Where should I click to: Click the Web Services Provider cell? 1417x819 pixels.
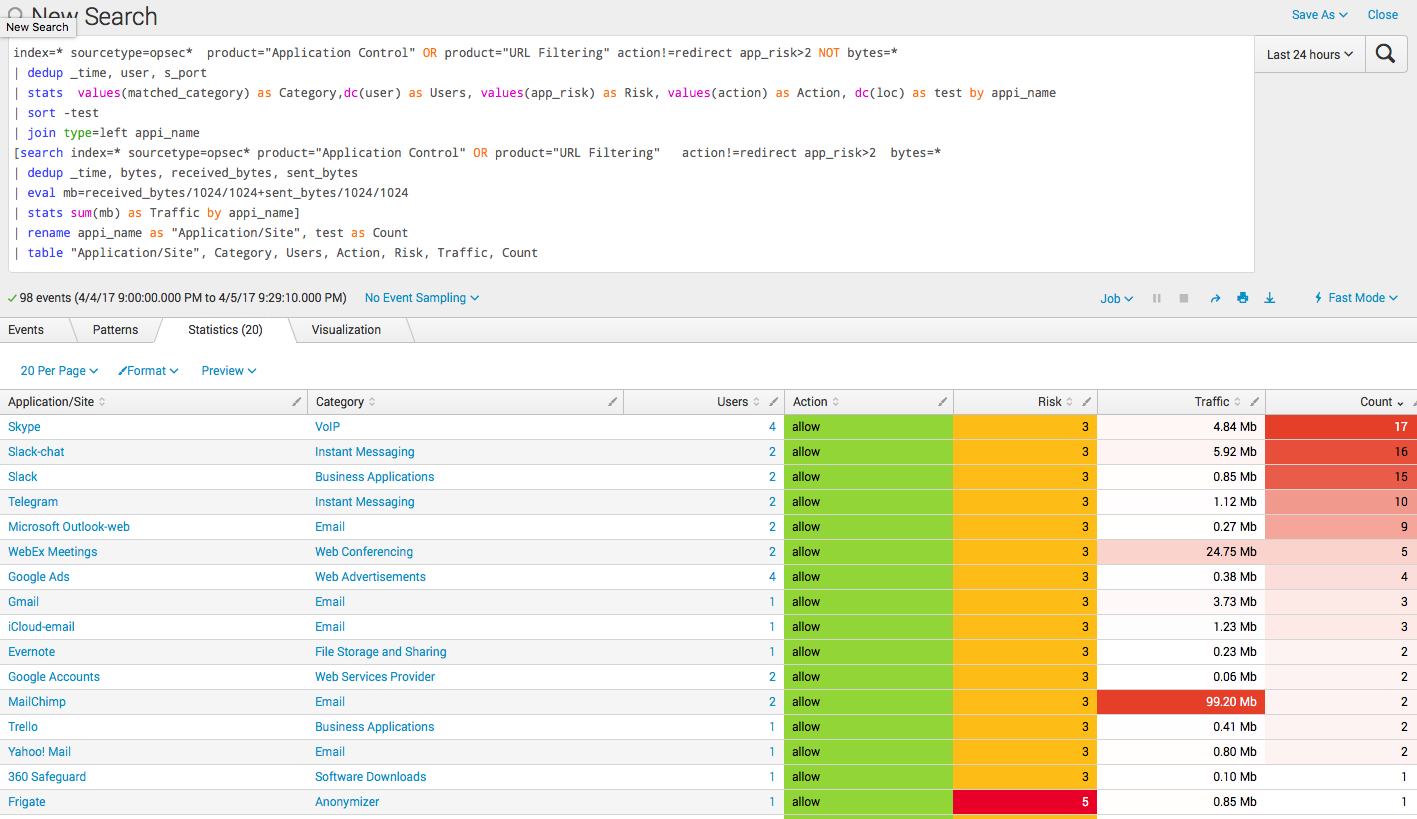click(x=375, y=677)
